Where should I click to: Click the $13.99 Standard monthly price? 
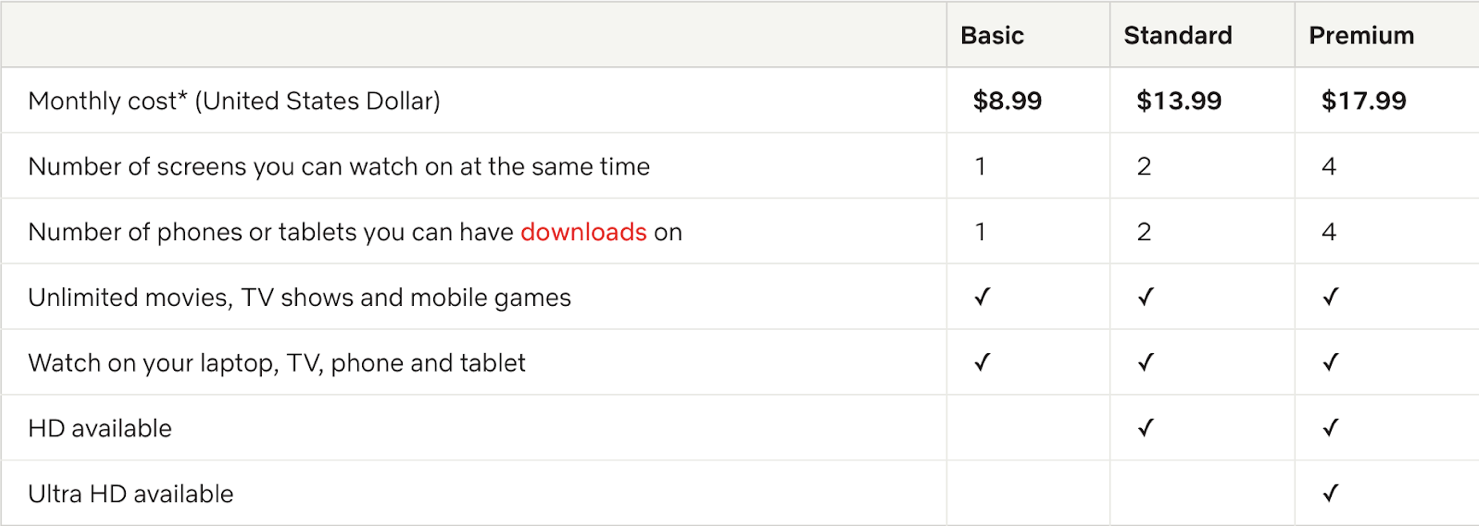tap(1179, 101)
